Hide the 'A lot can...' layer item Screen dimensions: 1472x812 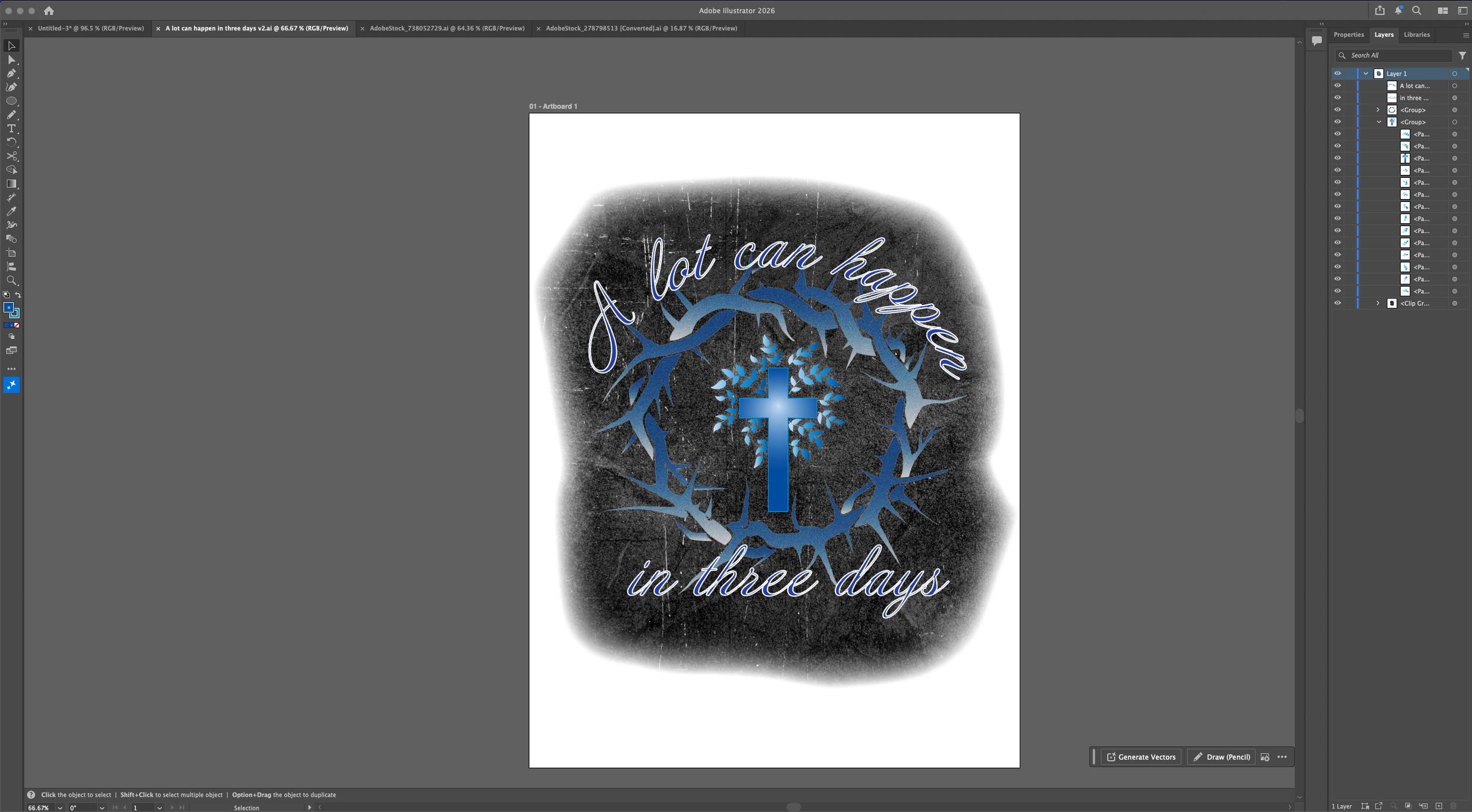click(1337, 85)
